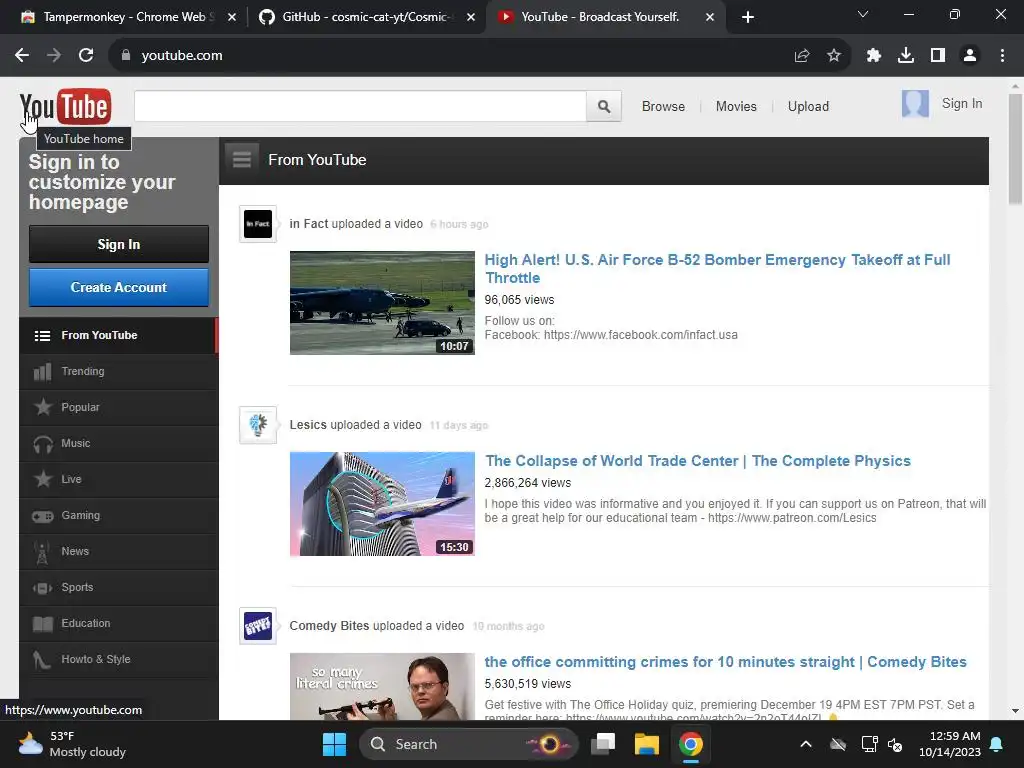Click the page vertical scrollbar thumb
Viewport: 1024px width, 768px height.
1015,149
